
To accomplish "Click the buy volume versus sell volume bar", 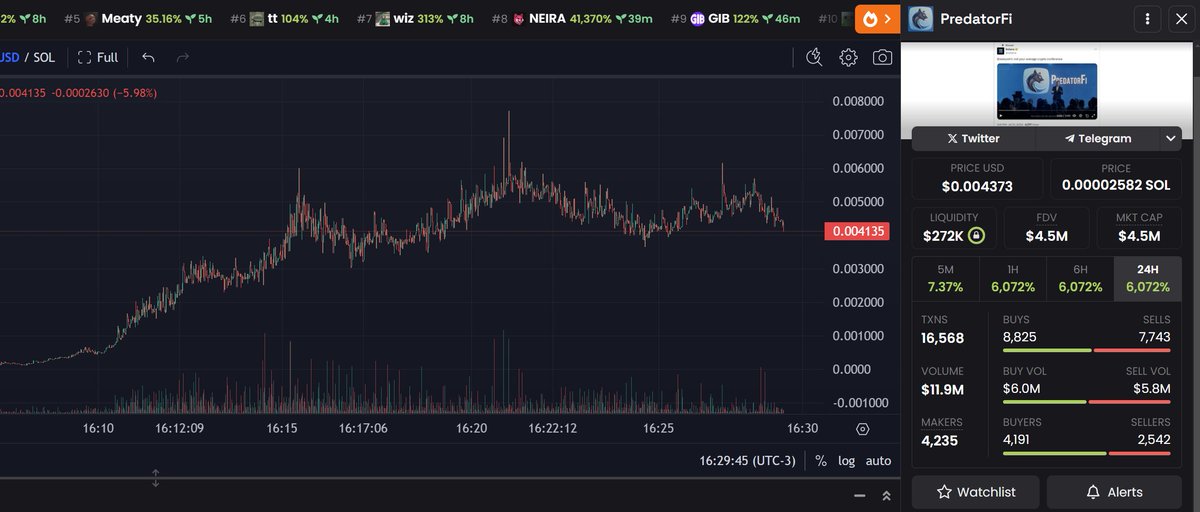I will [x=1086, y=401].
